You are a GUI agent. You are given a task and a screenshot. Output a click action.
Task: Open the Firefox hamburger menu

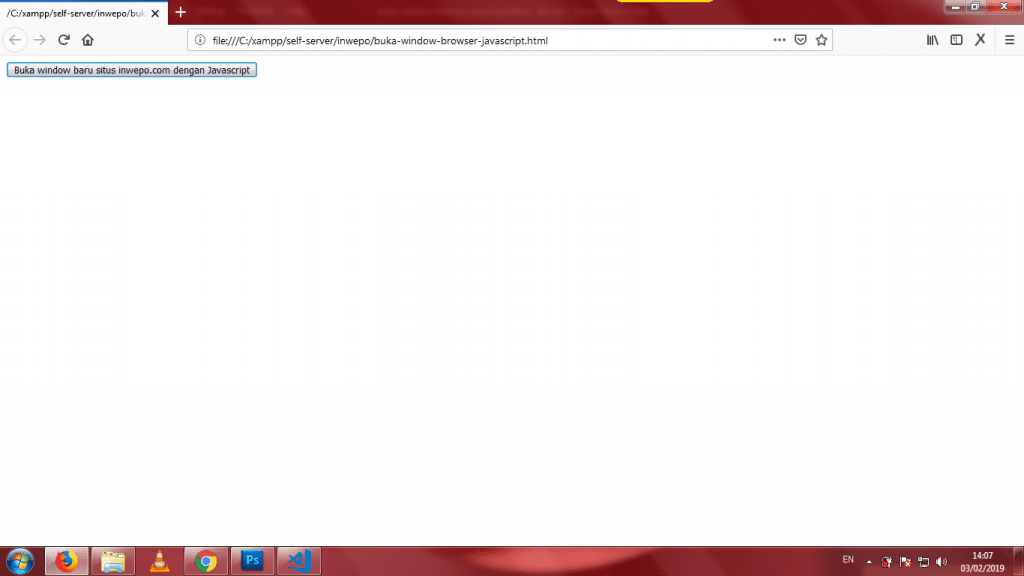1010,40
